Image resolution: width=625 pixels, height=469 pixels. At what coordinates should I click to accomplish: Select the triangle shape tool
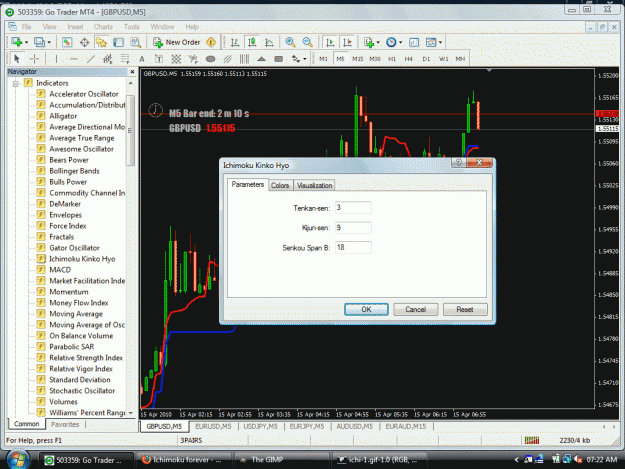click(261, 59)
